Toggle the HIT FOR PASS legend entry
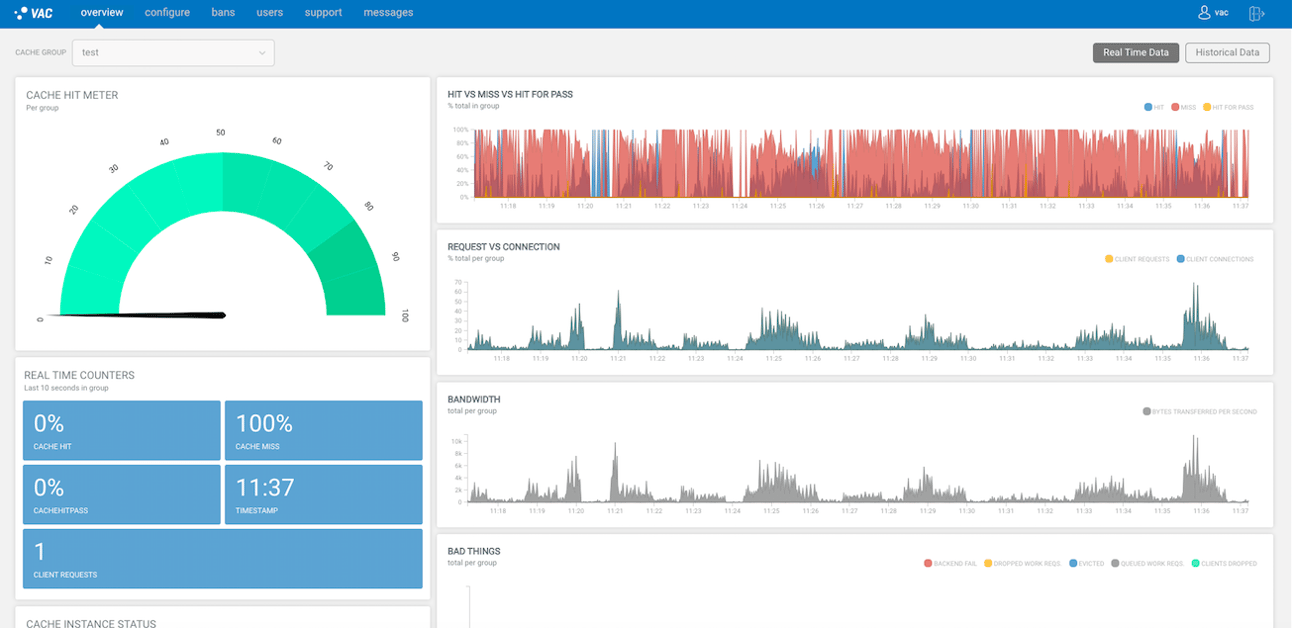The image size is (1292, 628). click(1228, 107)
